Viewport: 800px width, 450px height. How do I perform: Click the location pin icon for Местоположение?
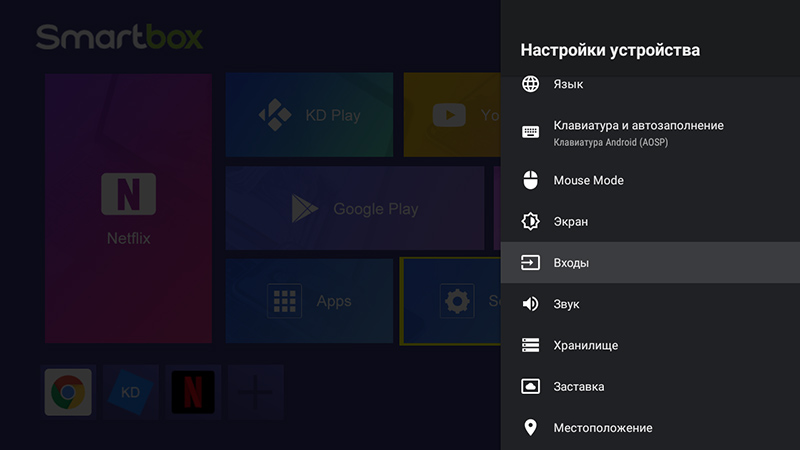click(x=530, y=428)
